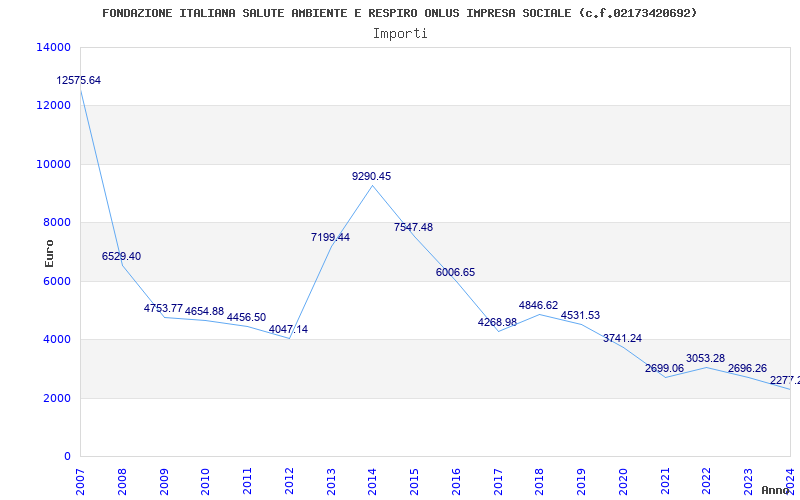Select year 2012 on the x-axis
This screenshot has height=500, width=800.
(289, 482)
